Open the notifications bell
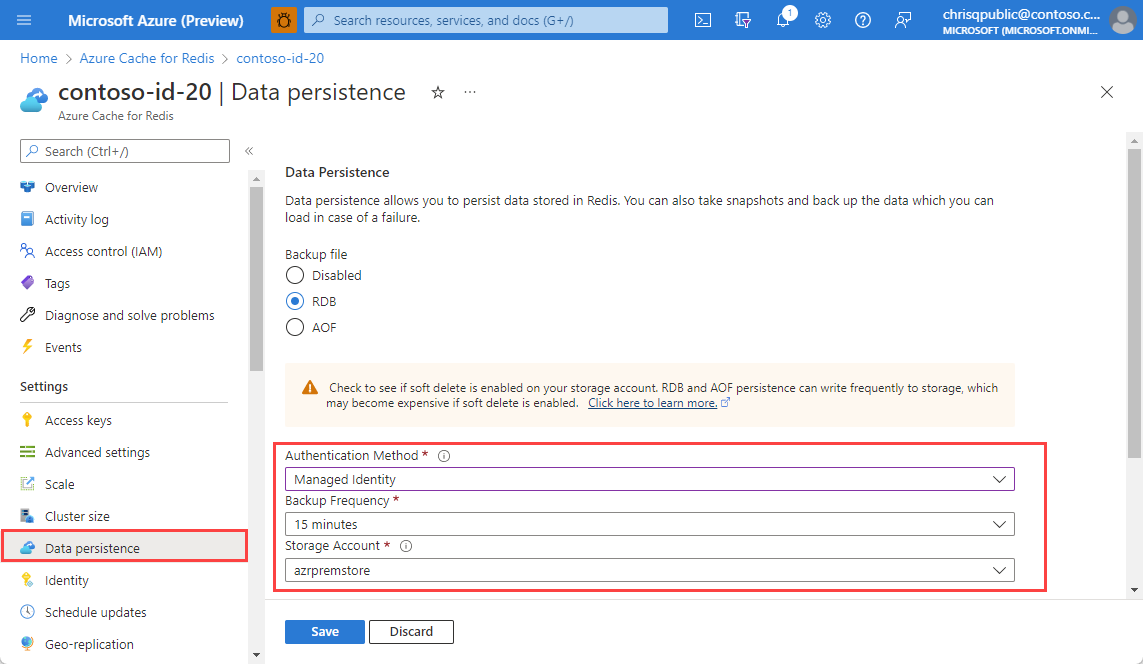This screenshot has width=1143, height=664. point(783,20)
